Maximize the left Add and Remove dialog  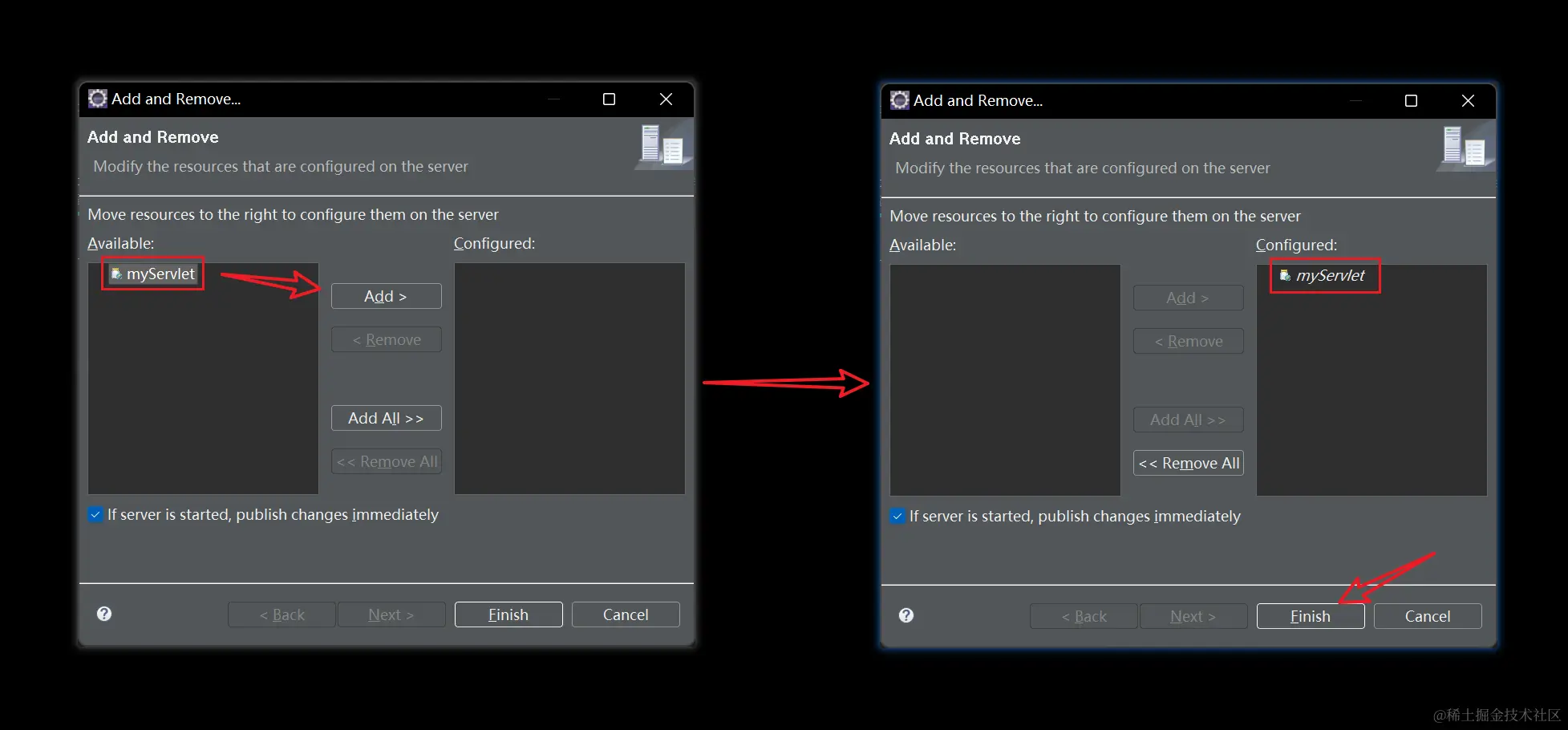pyautogui.click(x=609, y=99)
